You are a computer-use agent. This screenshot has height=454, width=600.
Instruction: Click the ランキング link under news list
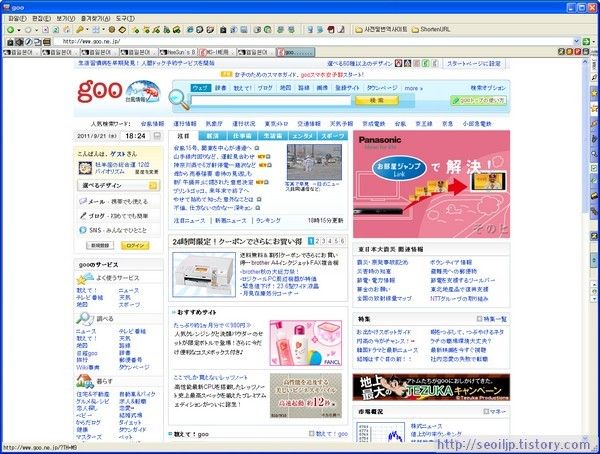(x=268, y=221)
